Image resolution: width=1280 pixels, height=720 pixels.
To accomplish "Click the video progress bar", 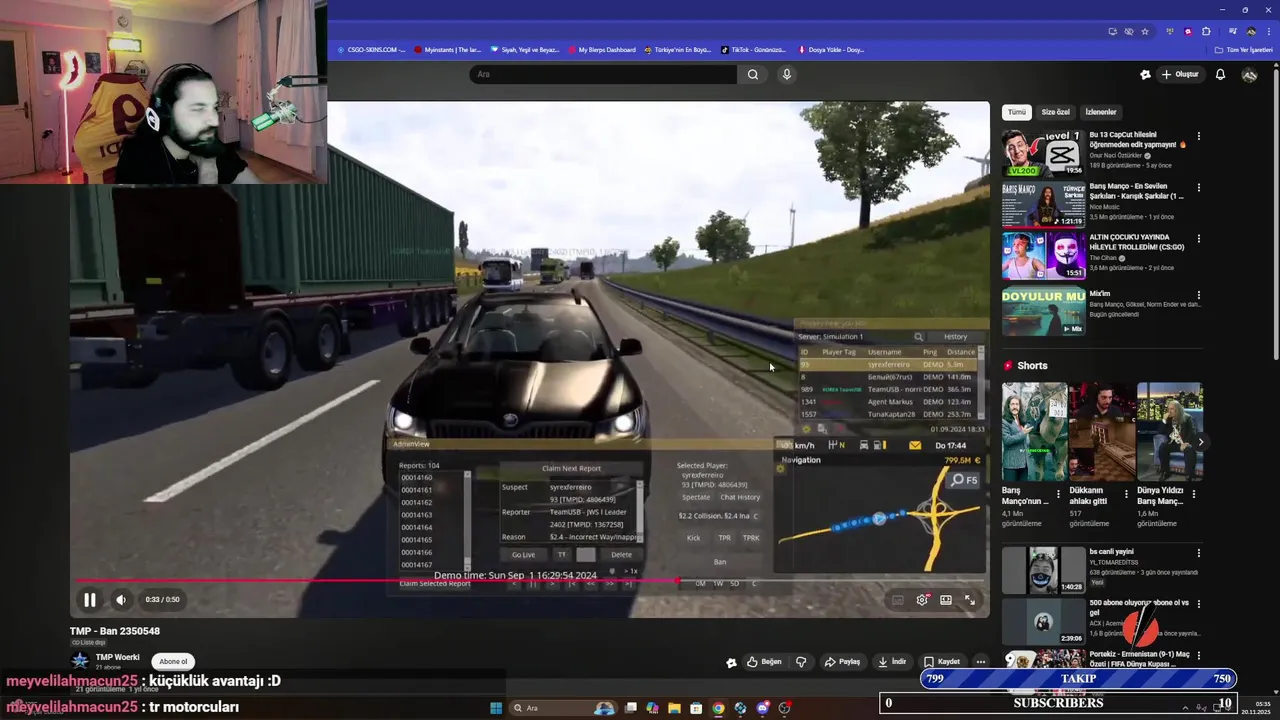I will (x=529, y=580).
